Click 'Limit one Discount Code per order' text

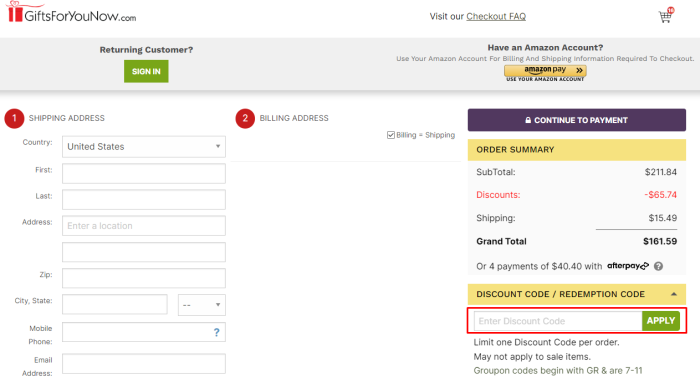546,342
